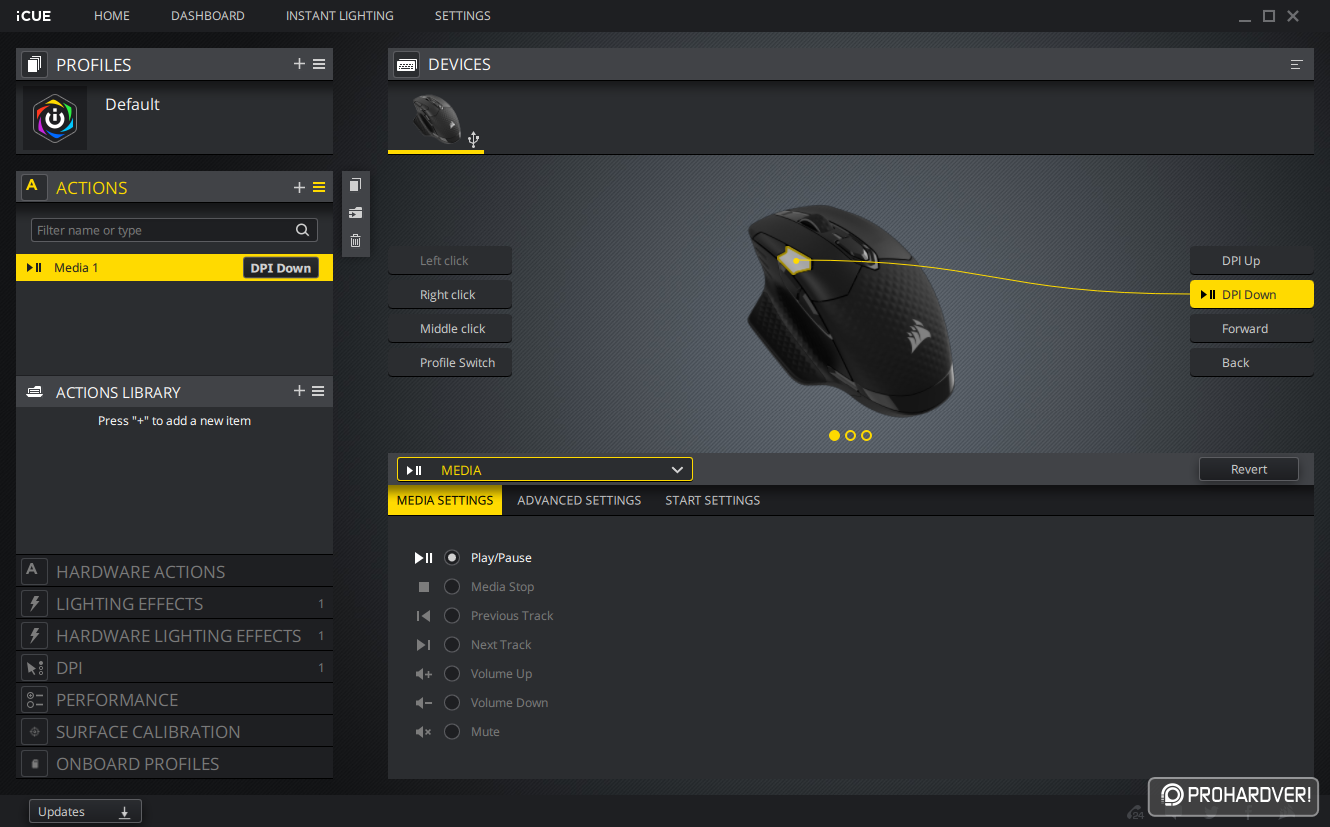Focus the 'Filter name or type' field
The height and width of the screenshot is (827, 1330).
pyautogui.click(x=174, y=230)
